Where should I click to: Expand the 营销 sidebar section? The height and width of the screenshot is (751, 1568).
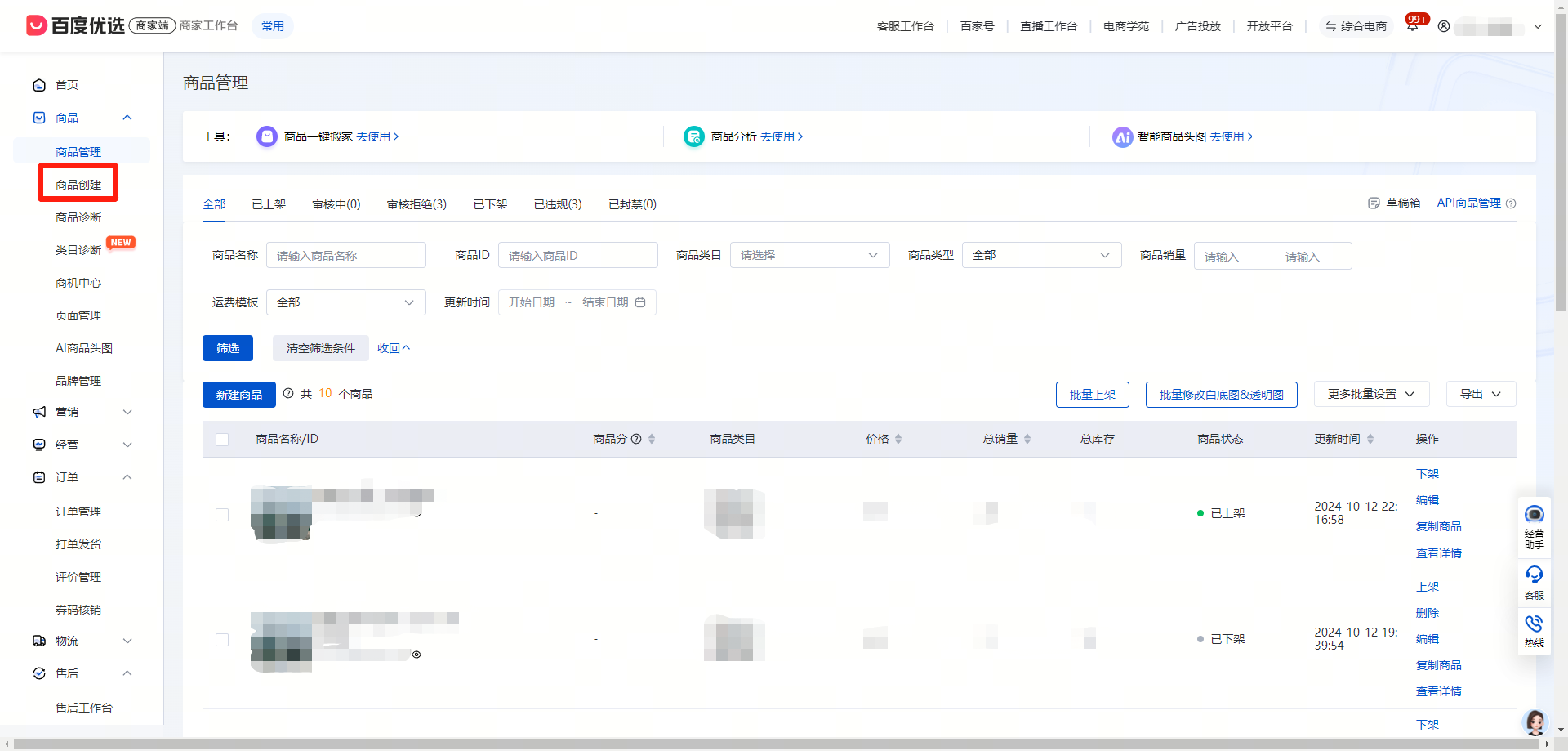[127, 412]
